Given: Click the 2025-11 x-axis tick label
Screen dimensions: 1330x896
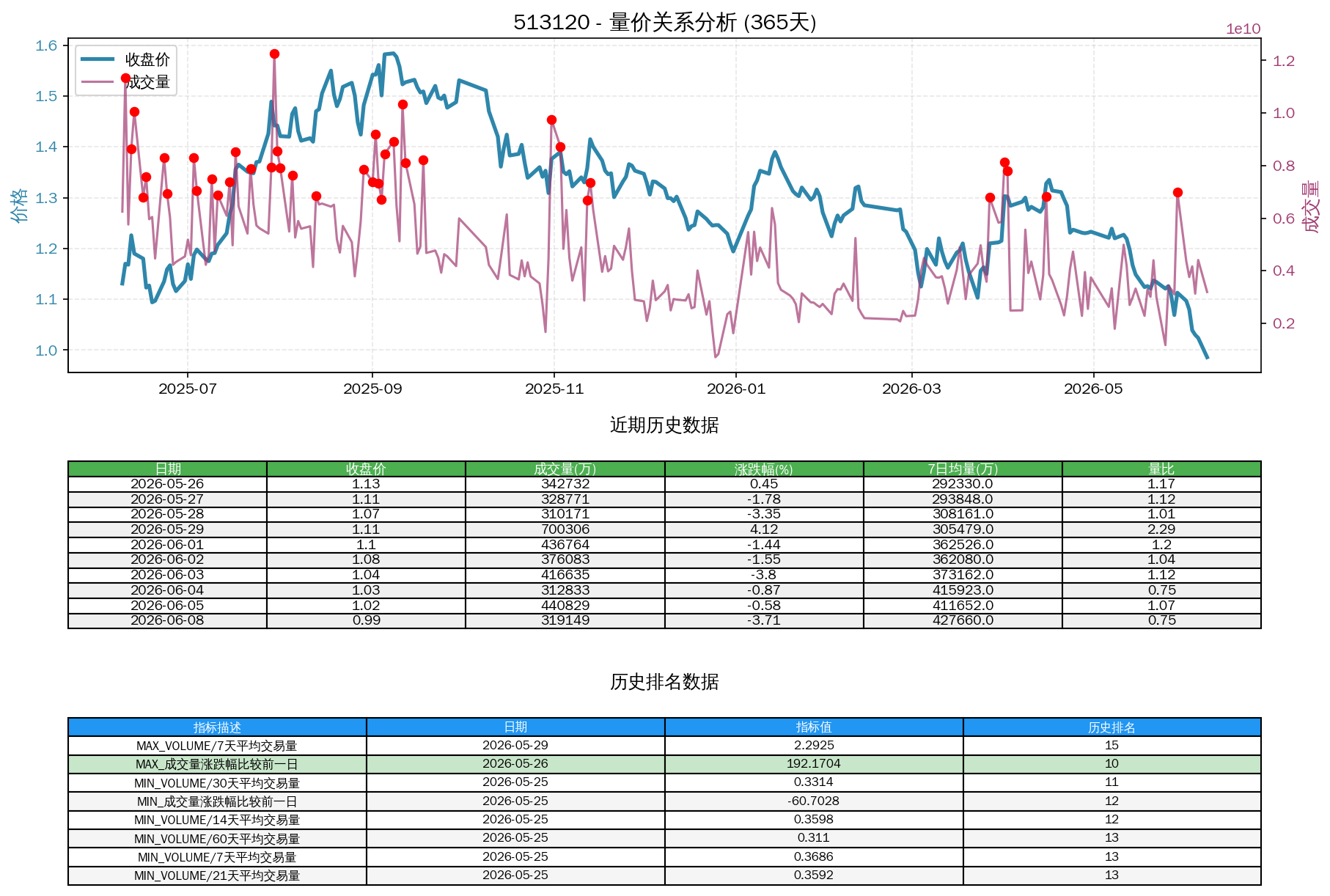Looking at the screenshot, I should click(x=554, y=389).
